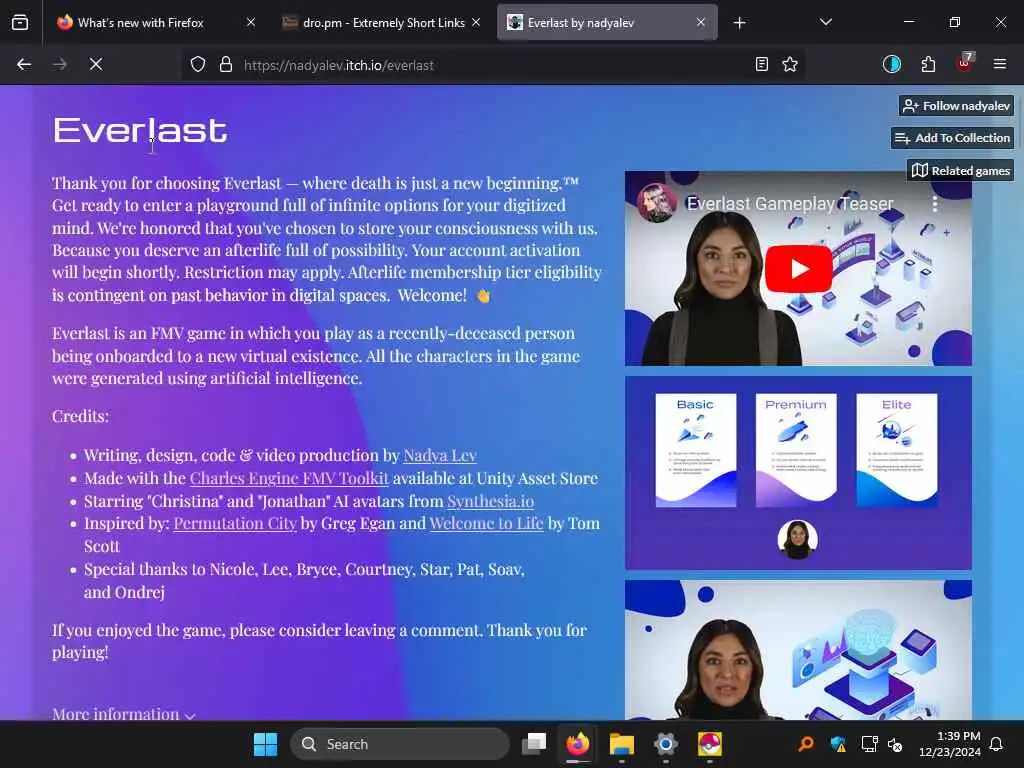Screen dimensions: 1024x768
Task: Open Firefox application menu
Action: pos(1000,64)
